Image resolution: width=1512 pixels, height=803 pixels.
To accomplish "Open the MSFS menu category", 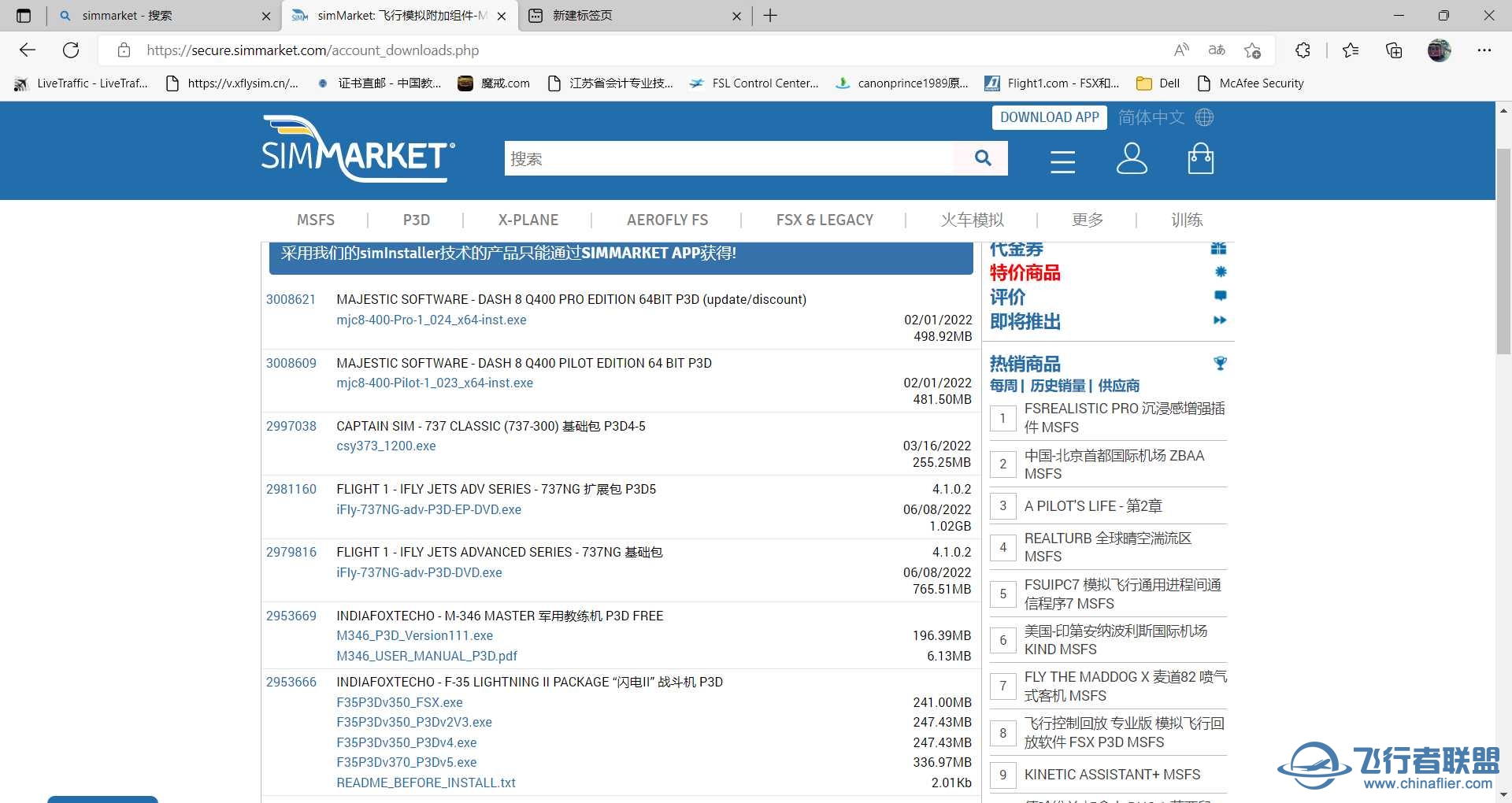I will (x=316, y=220).
